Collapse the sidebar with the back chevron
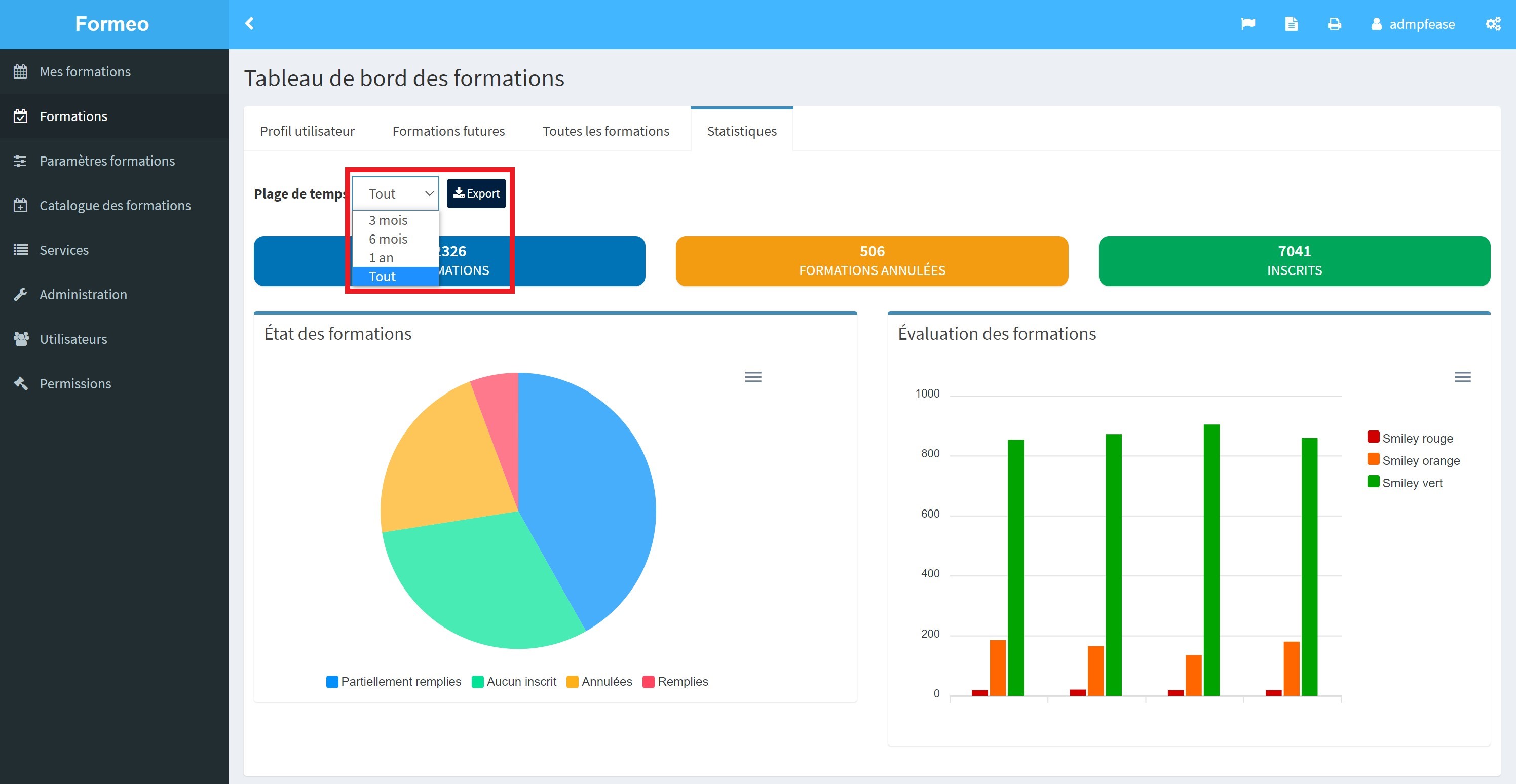 pyautogui.click(x=249, y=23)
